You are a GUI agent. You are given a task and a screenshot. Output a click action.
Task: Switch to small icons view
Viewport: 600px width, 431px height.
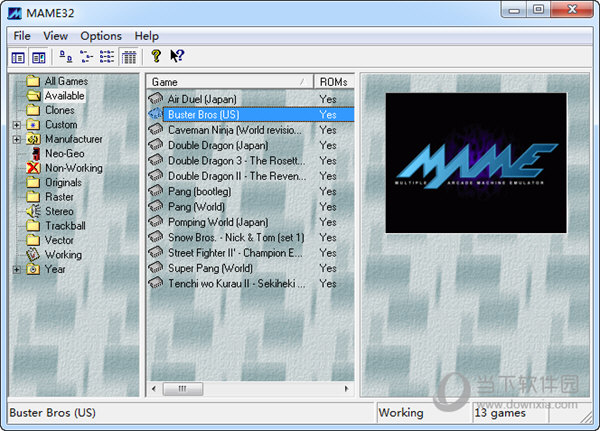[x=86, y=56]
